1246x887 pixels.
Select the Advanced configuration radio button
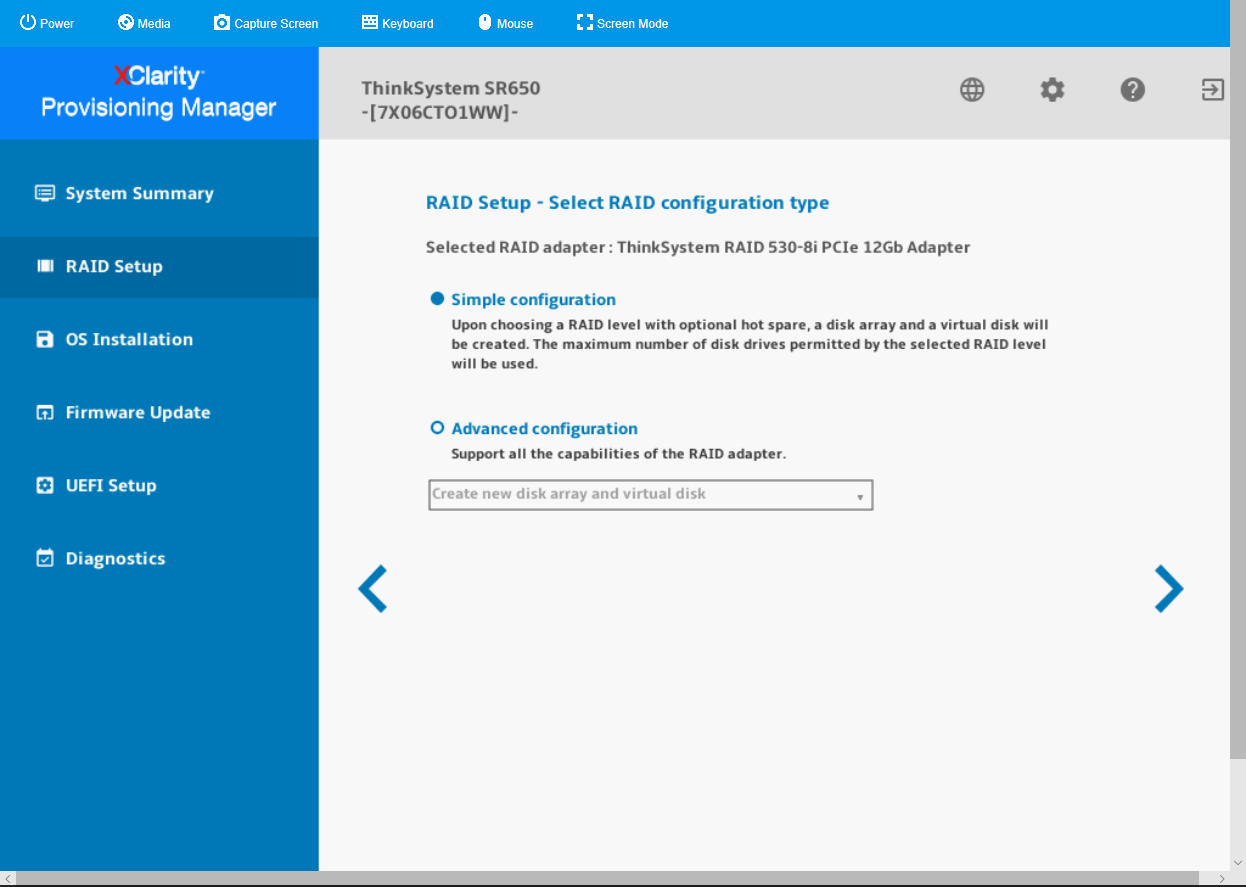(x=437, y=428)
